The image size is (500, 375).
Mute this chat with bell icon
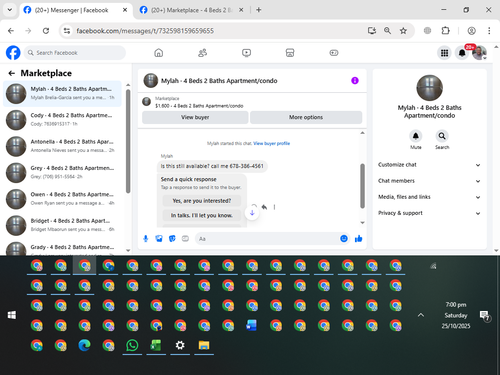[x=416, y=136]
